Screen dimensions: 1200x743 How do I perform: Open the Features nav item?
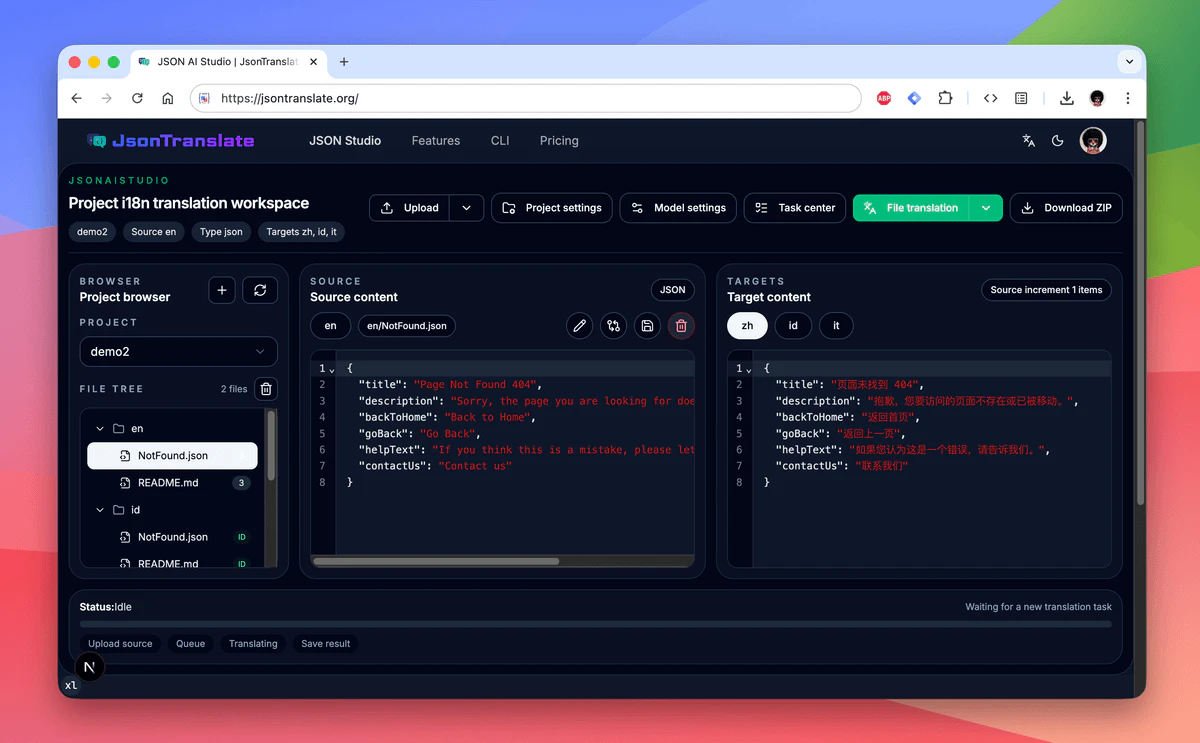[x=436, y=141]
